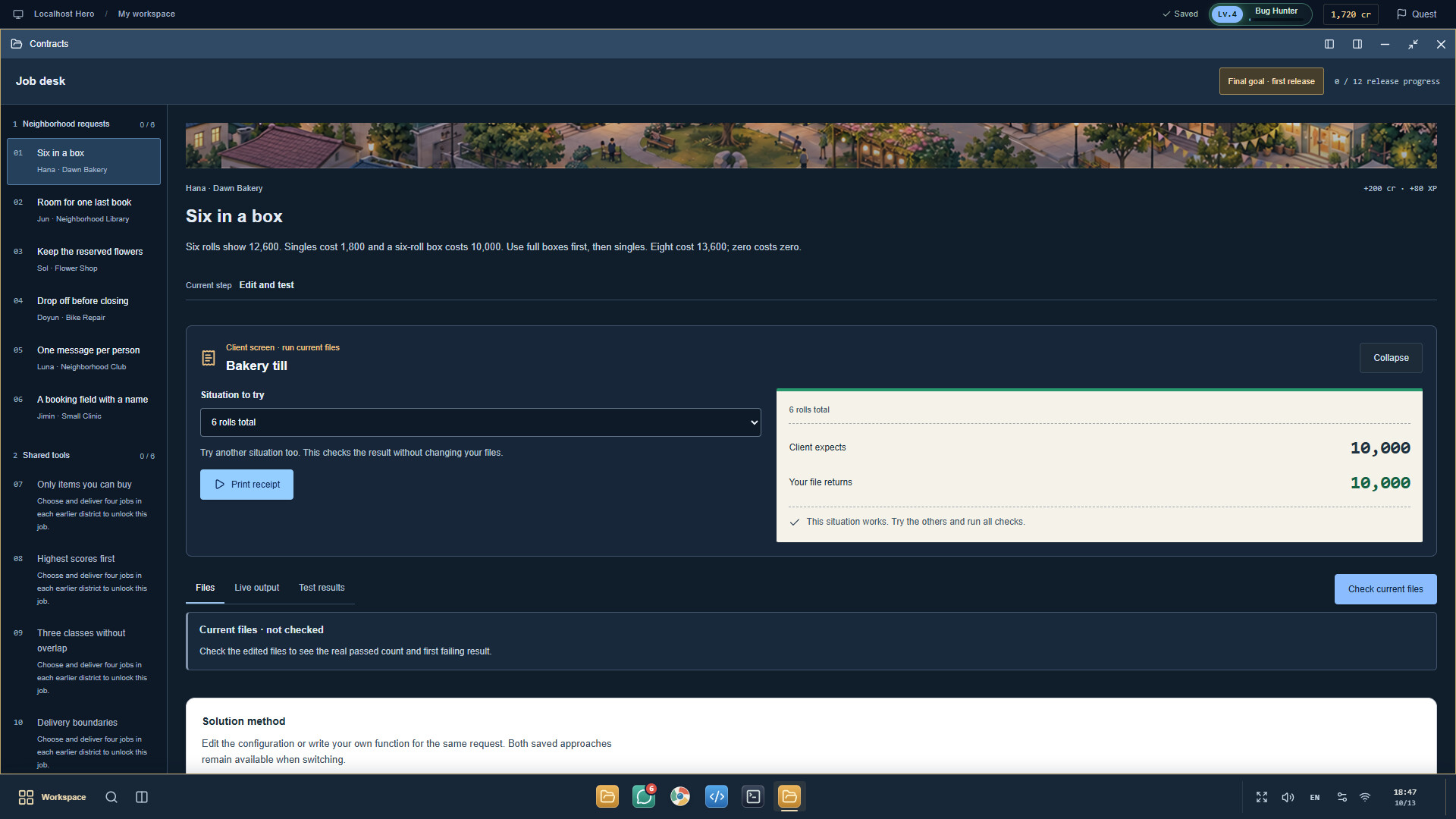Select 'Drop off before closing' job
Viewport: 1456px width, 819px height.
pos(83,309)
